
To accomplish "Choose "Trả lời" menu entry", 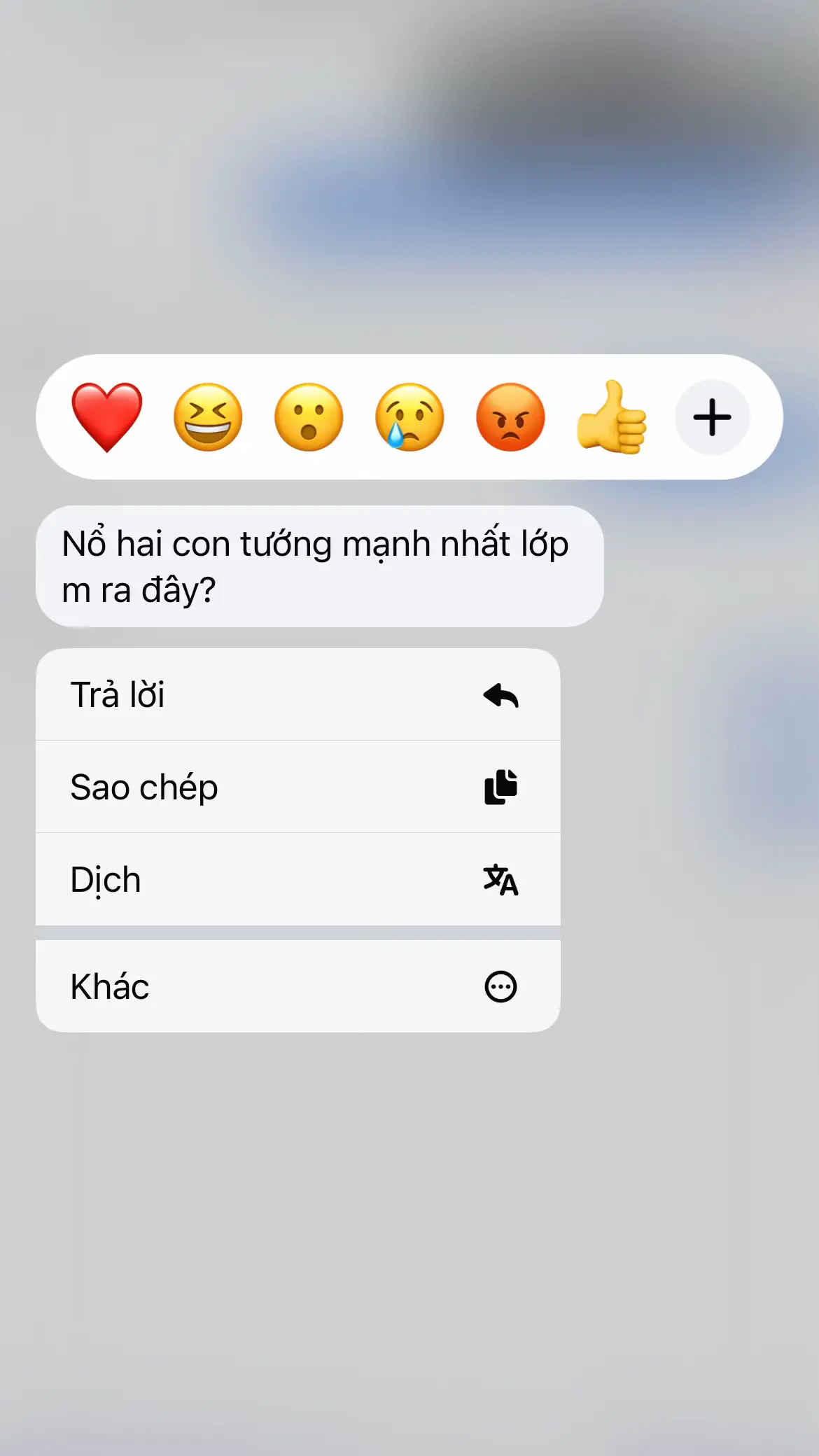I will click(298, 694).
